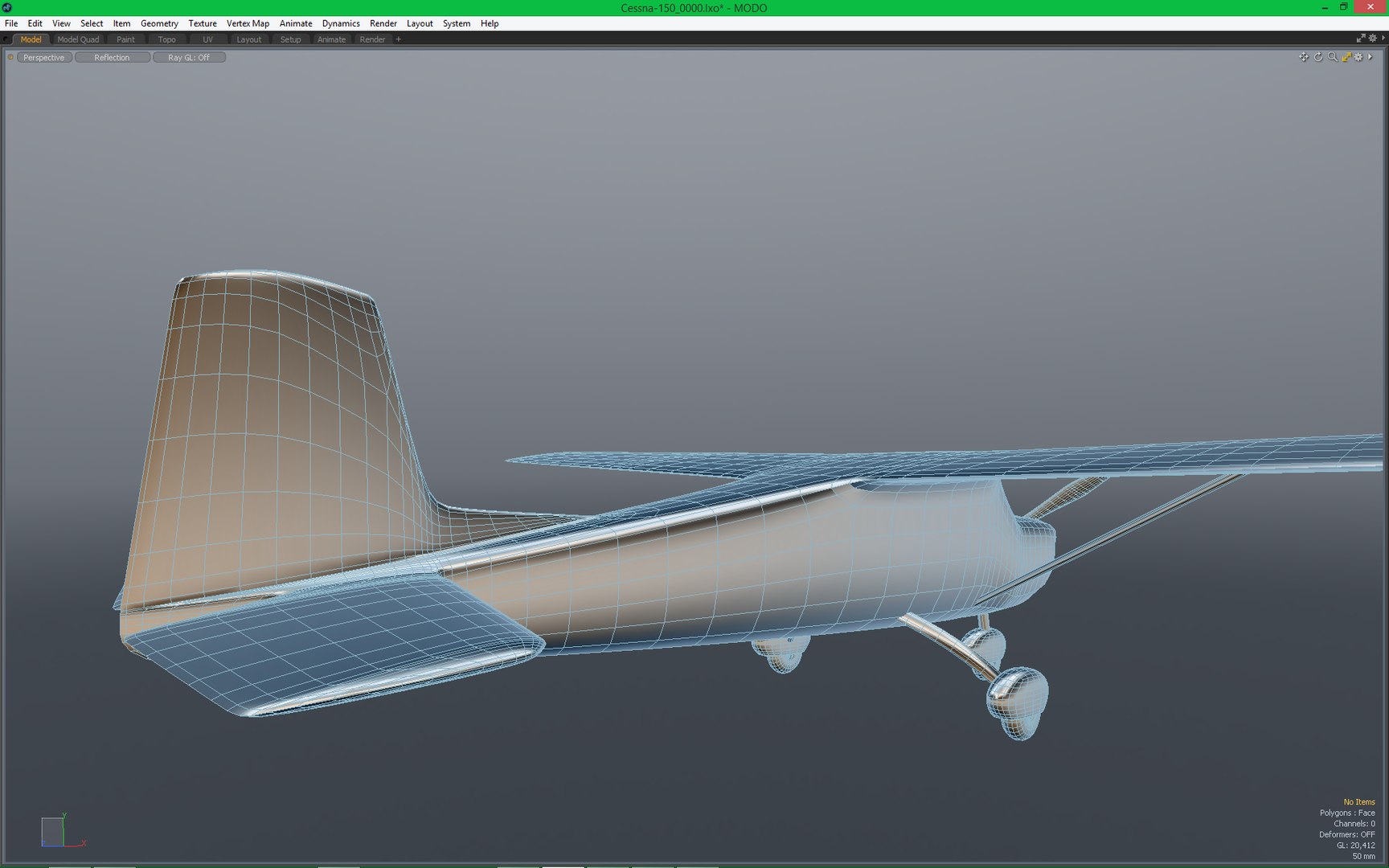Open the Dynamics menu
1389x868 pixels.
(x=341, y=23)
